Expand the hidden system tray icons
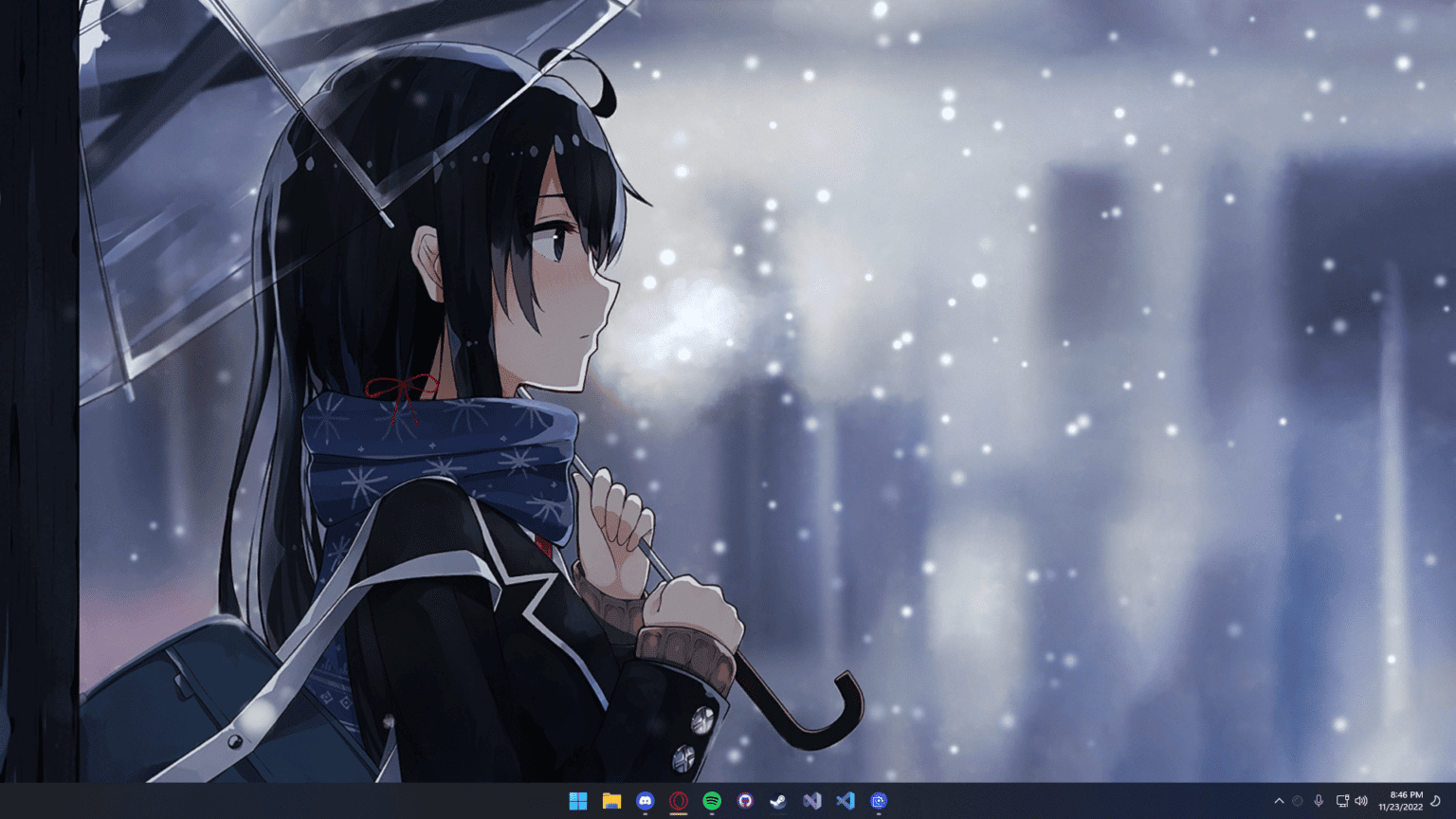The width and height of the screenshot is (1456, 819). 1280,801
